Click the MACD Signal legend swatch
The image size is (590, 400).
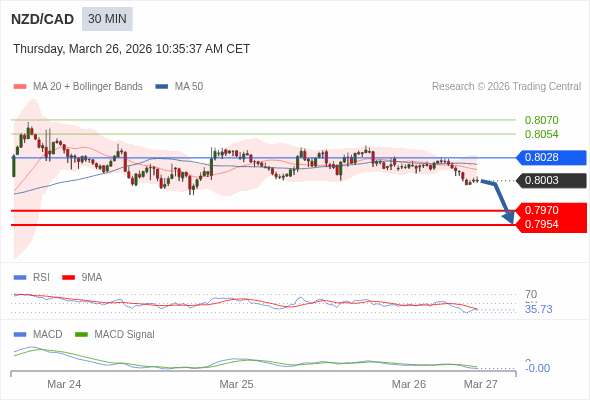tap(82, 335)
